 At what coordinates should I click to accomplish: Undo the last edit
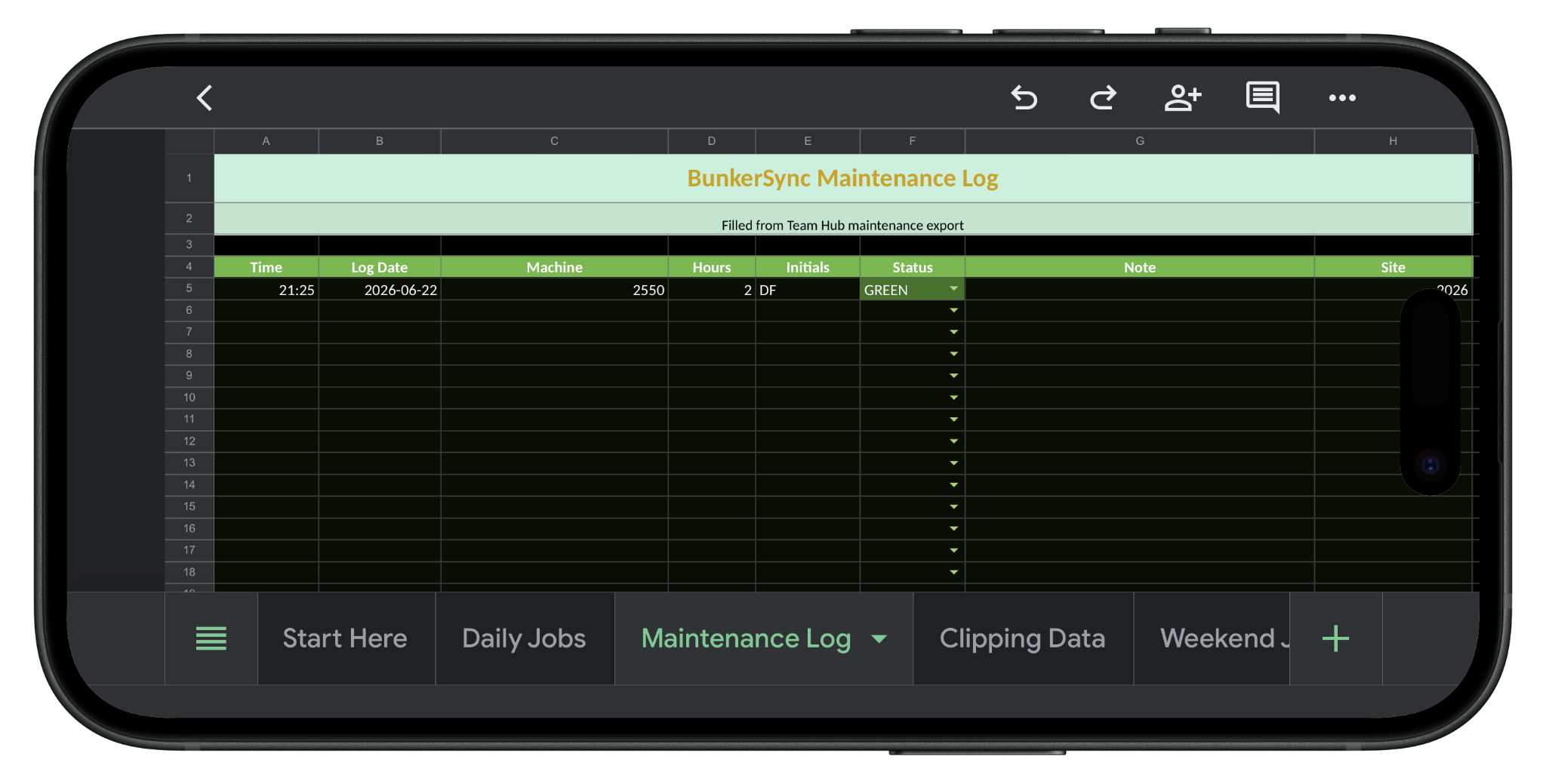(1024, 98)
